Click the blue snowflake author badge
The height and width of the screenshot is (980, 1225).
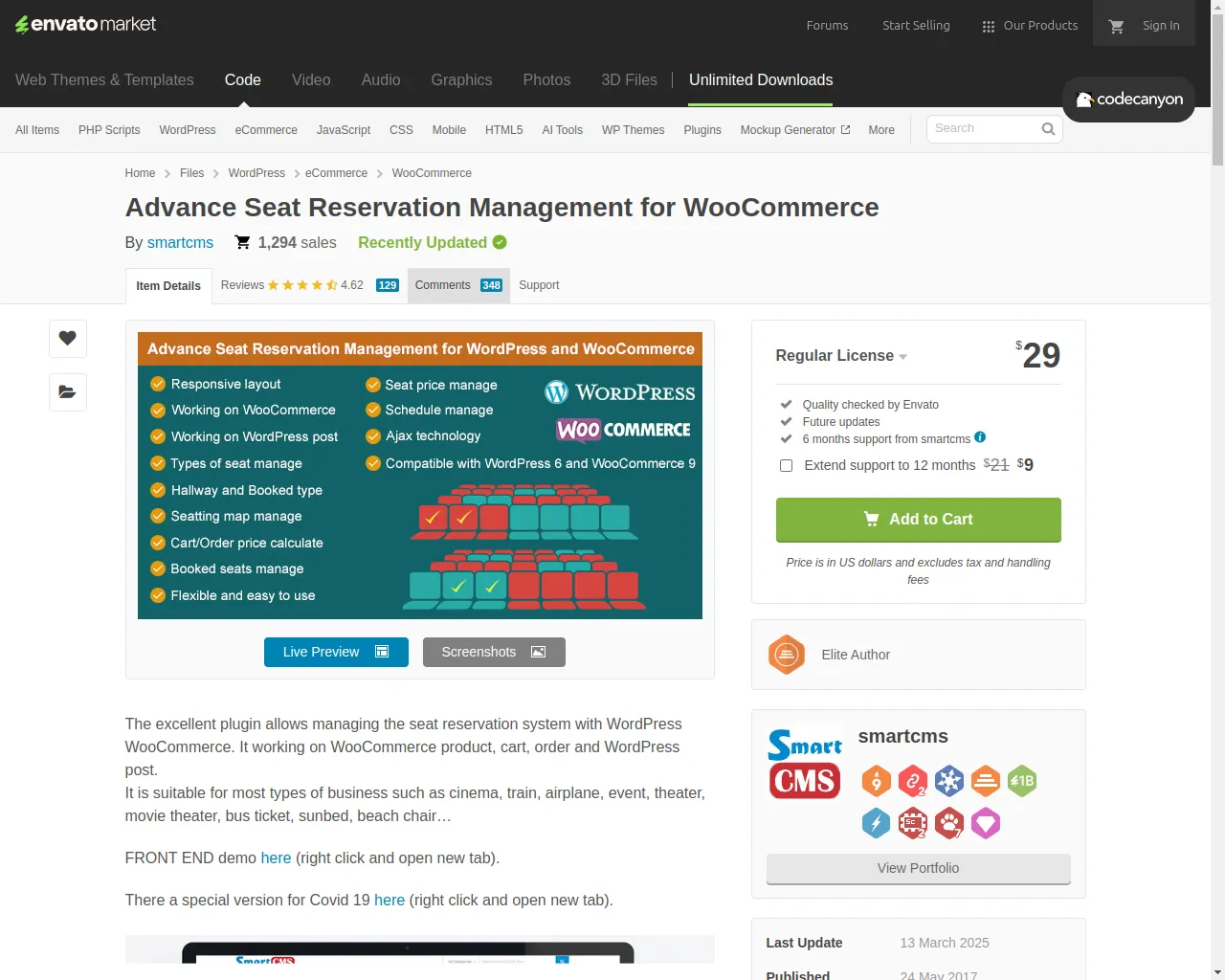(948, 781)
